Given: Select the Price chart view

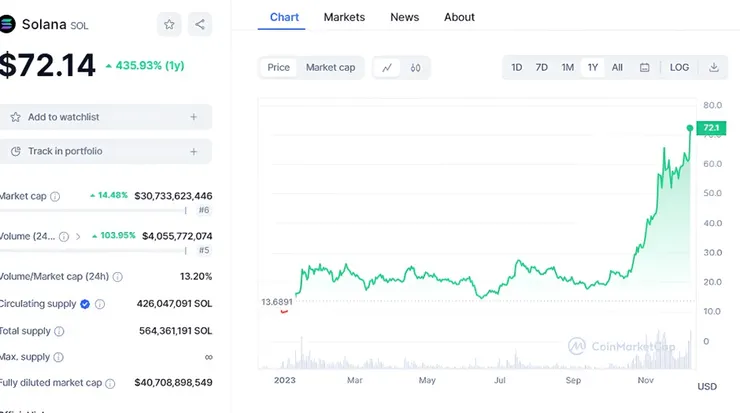Looking at the screenshot, I should 279,68.
